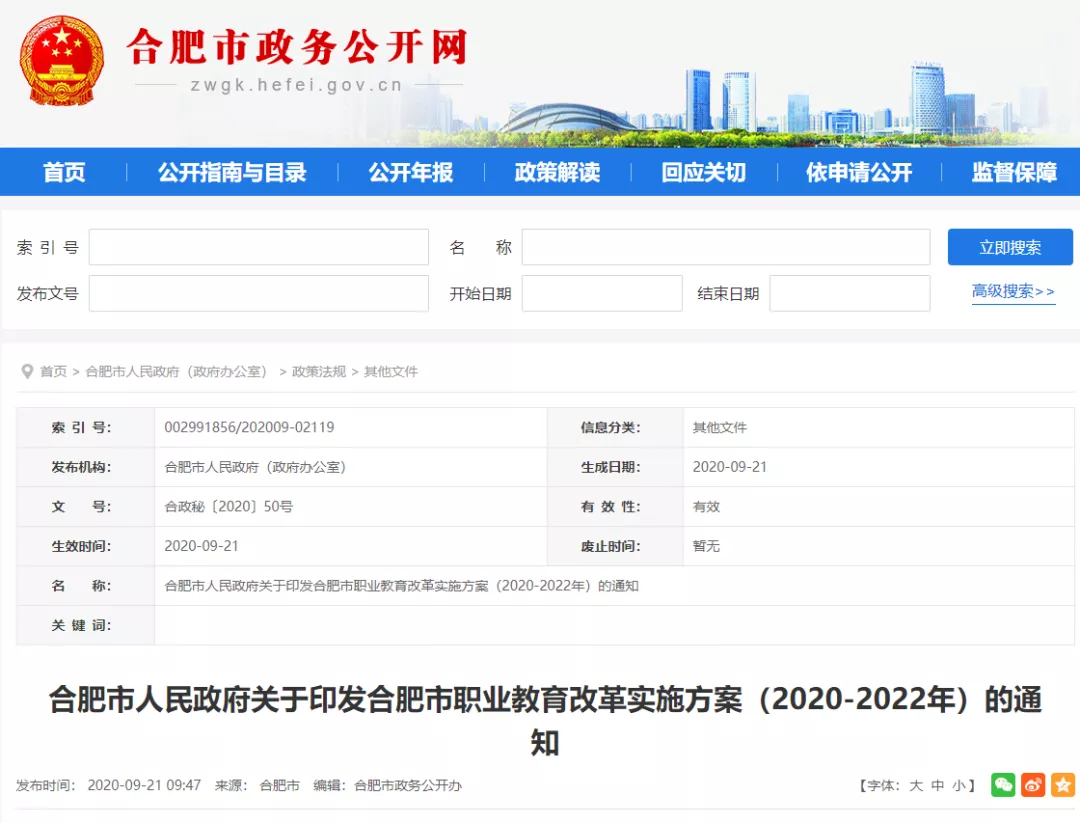Image resolution: width=1080 pixels, height=823 pixels.
Task: Click the national emblem site logo
Action: (x=62, y=60)
